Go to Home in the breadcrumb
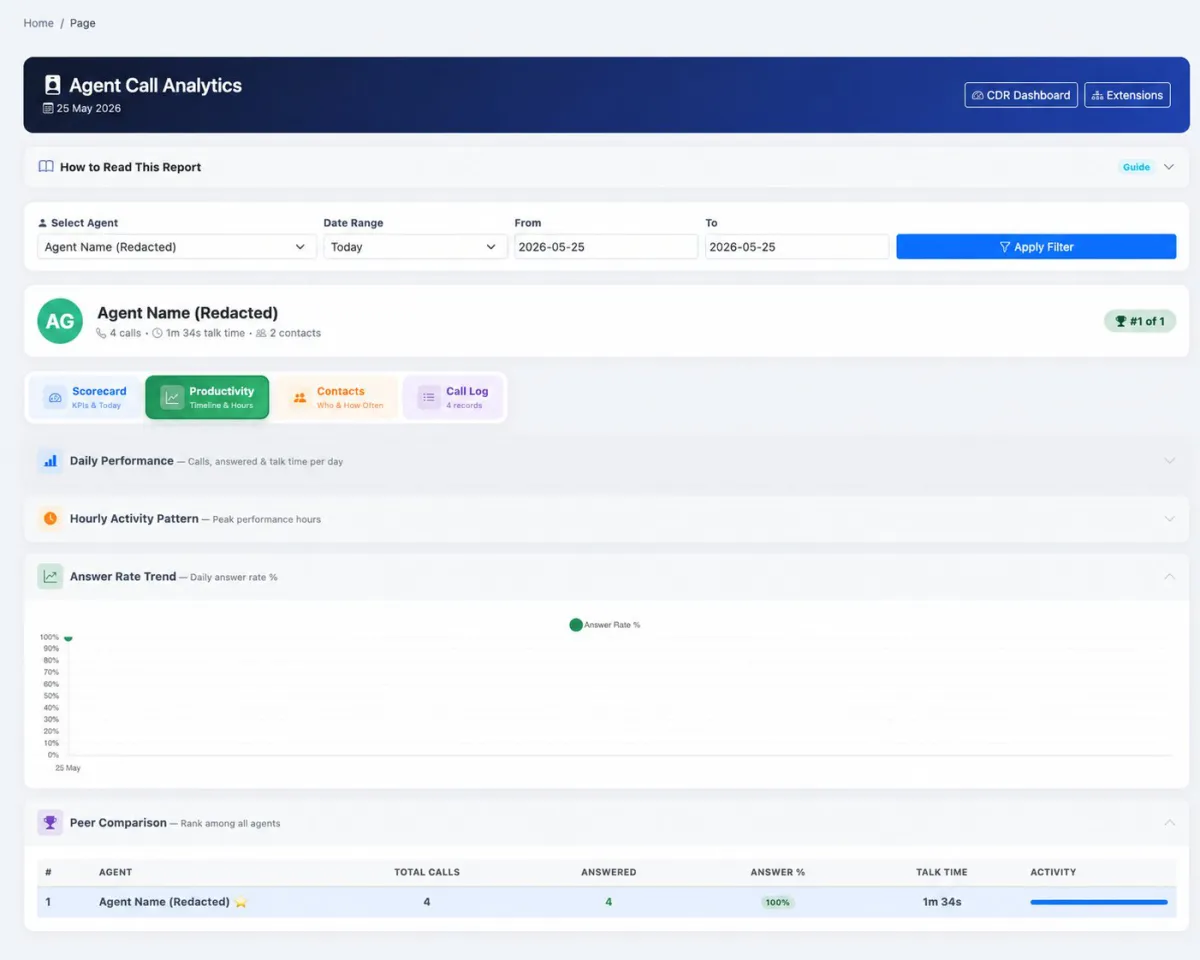The height and width of the screenshot is (960, 1200). [39, 23]
